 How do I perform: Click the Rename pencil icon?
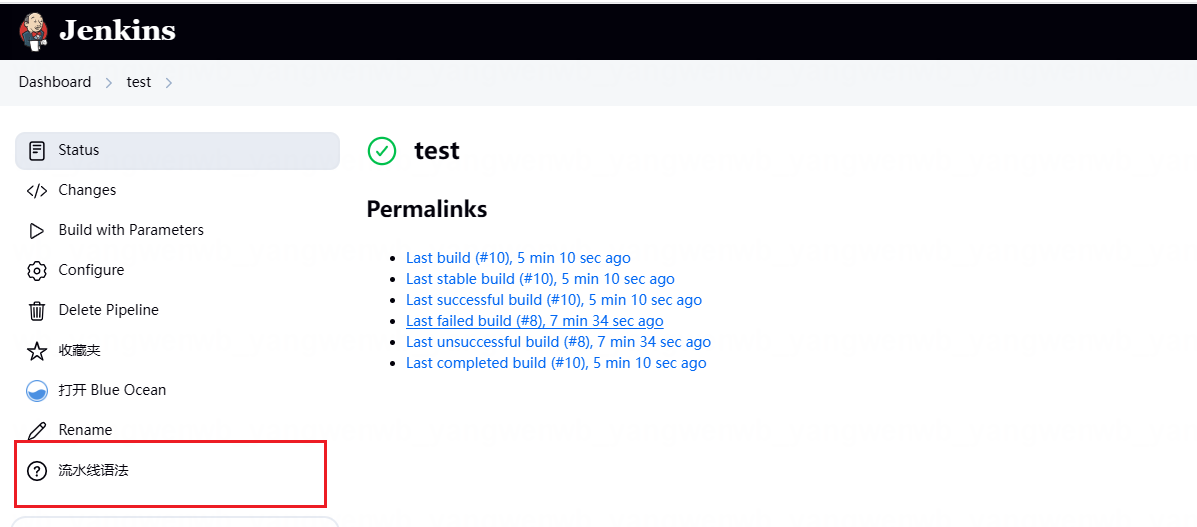click(x=37, y=431)
